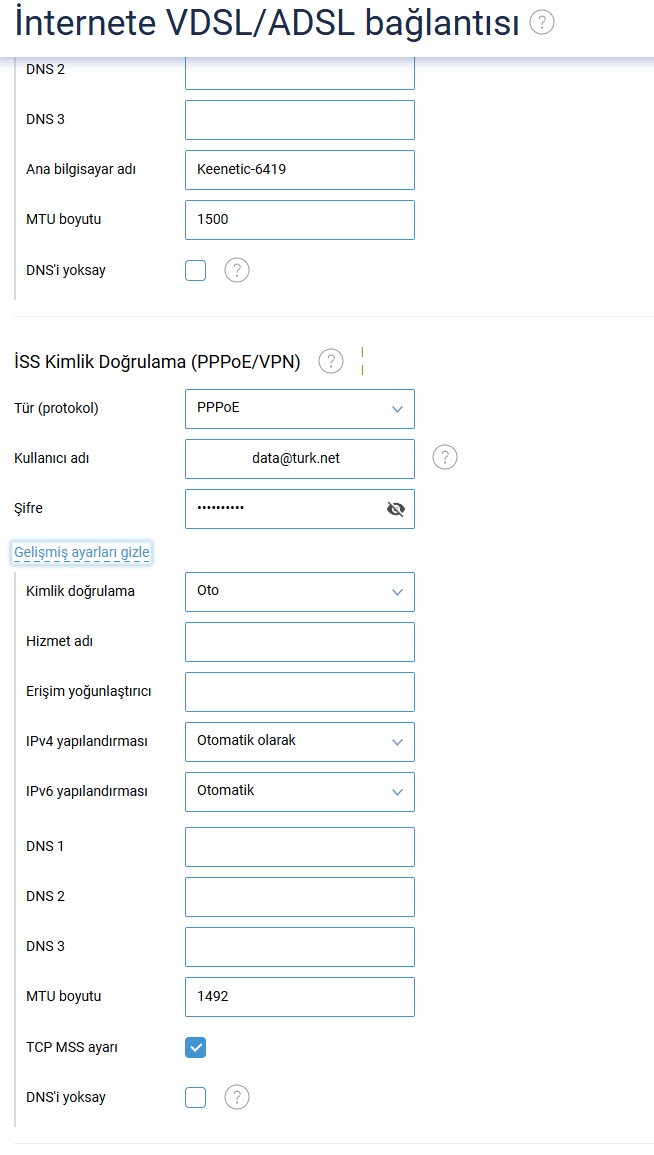Image resolution: width=654 pixels, height=1155 pixels.
Task: Open IPv4 yapılandırması dropdown
Action: (300, 742)
